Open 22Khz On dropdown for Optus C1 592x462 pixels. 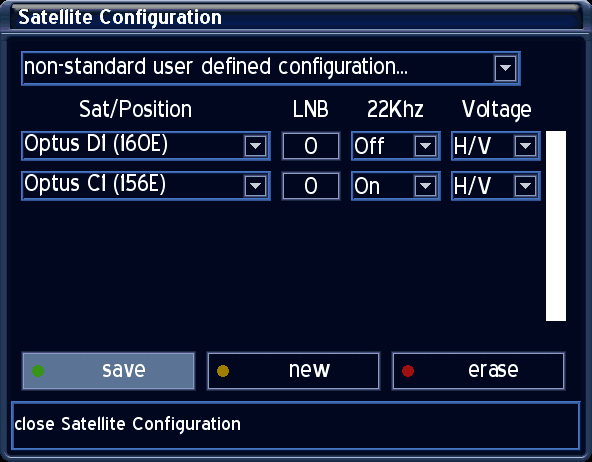[425, 186]
